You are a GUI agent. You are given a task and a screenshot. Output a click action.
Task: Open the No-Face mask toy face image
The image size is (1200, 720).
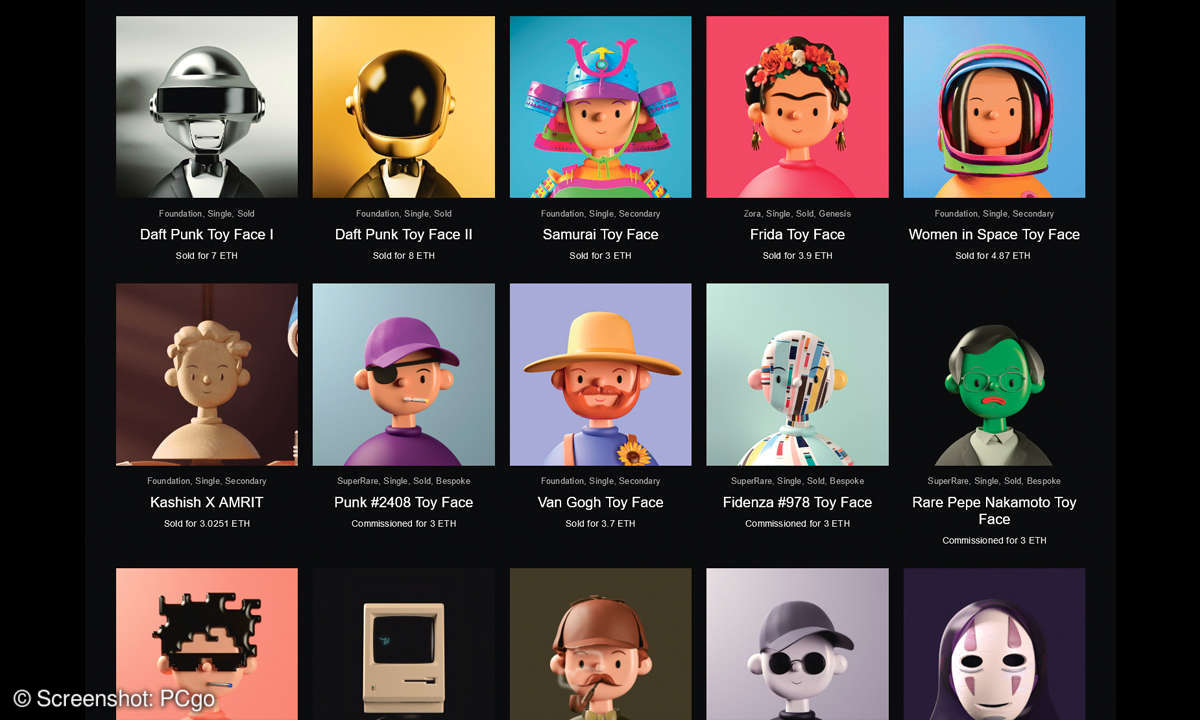click(994, 644)
